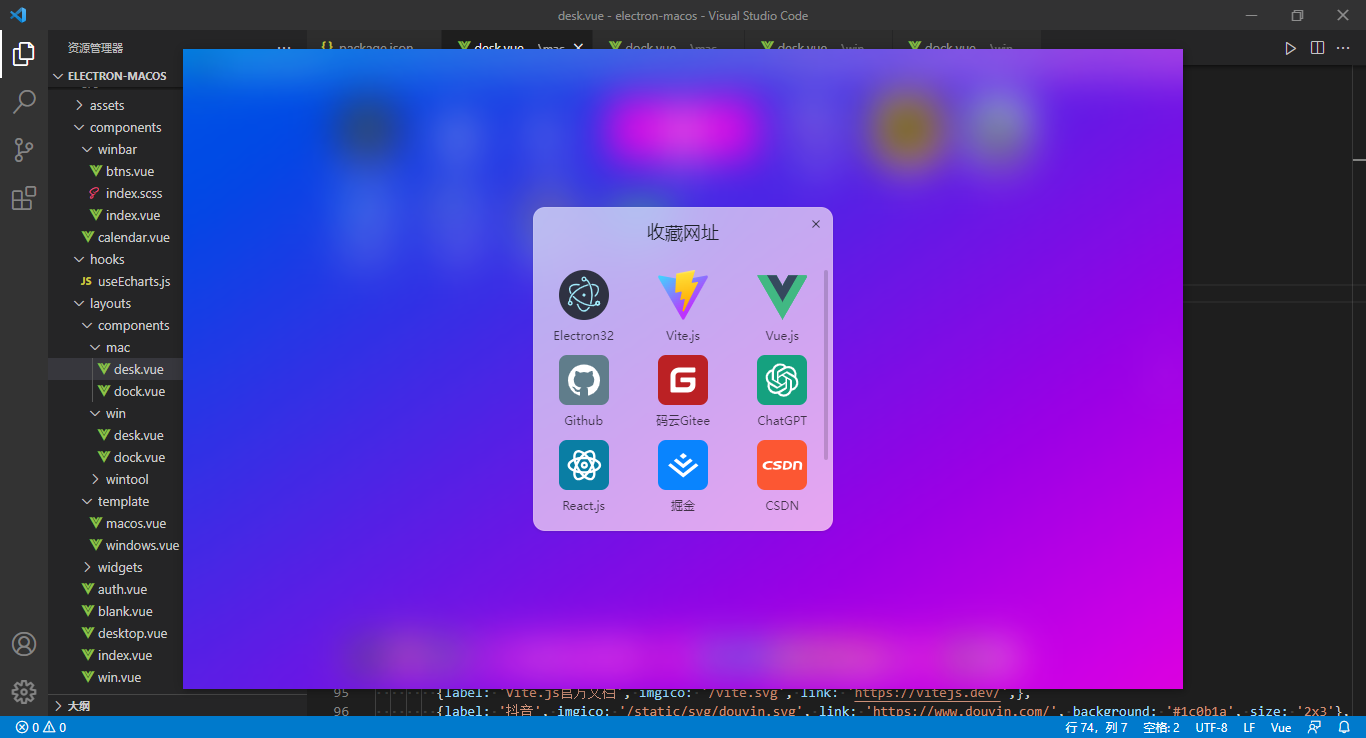The height and width of the screenshot is (738, 1366).
Task: Expand the widgets folder
Action: click(x=119, y=567)
